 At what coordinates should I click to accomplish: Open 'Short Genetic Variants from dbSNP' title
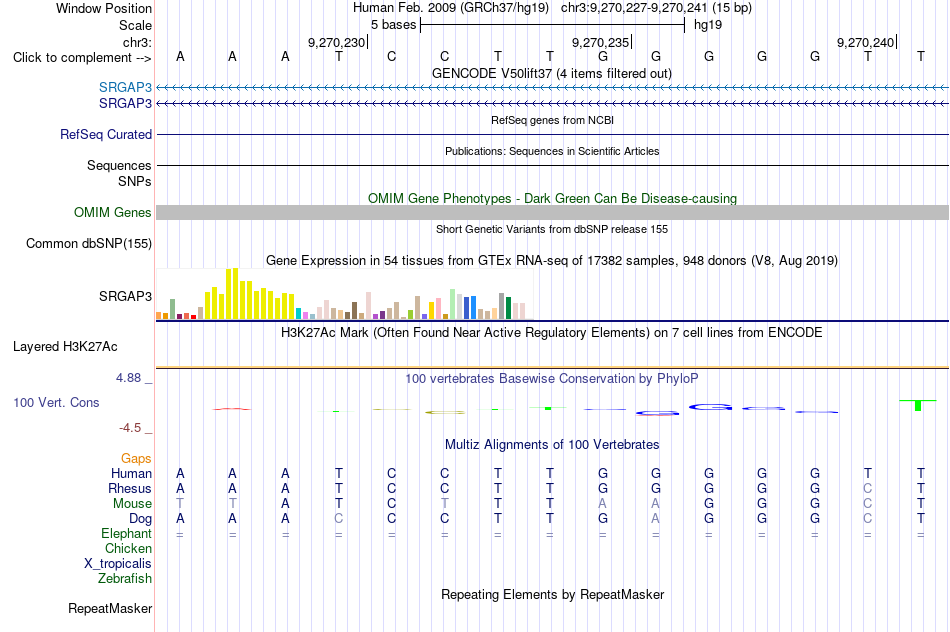552,230
